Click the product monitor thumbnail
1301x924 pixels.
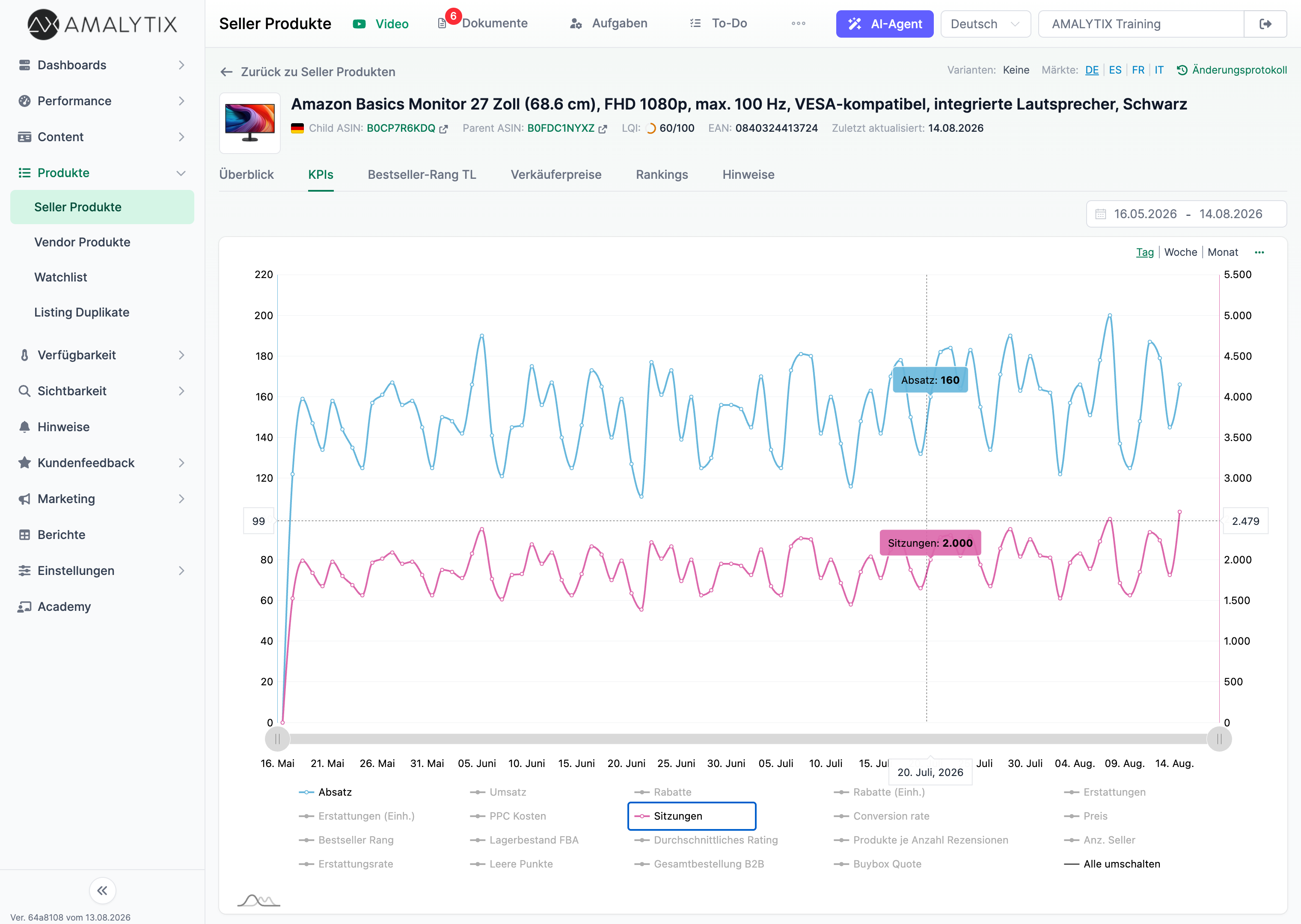250,123
